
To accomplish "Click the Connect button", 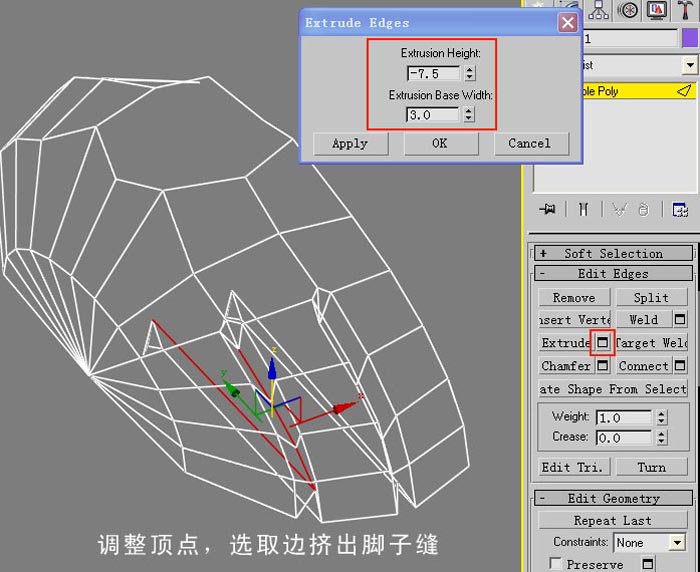I will (x=643, y=366).
